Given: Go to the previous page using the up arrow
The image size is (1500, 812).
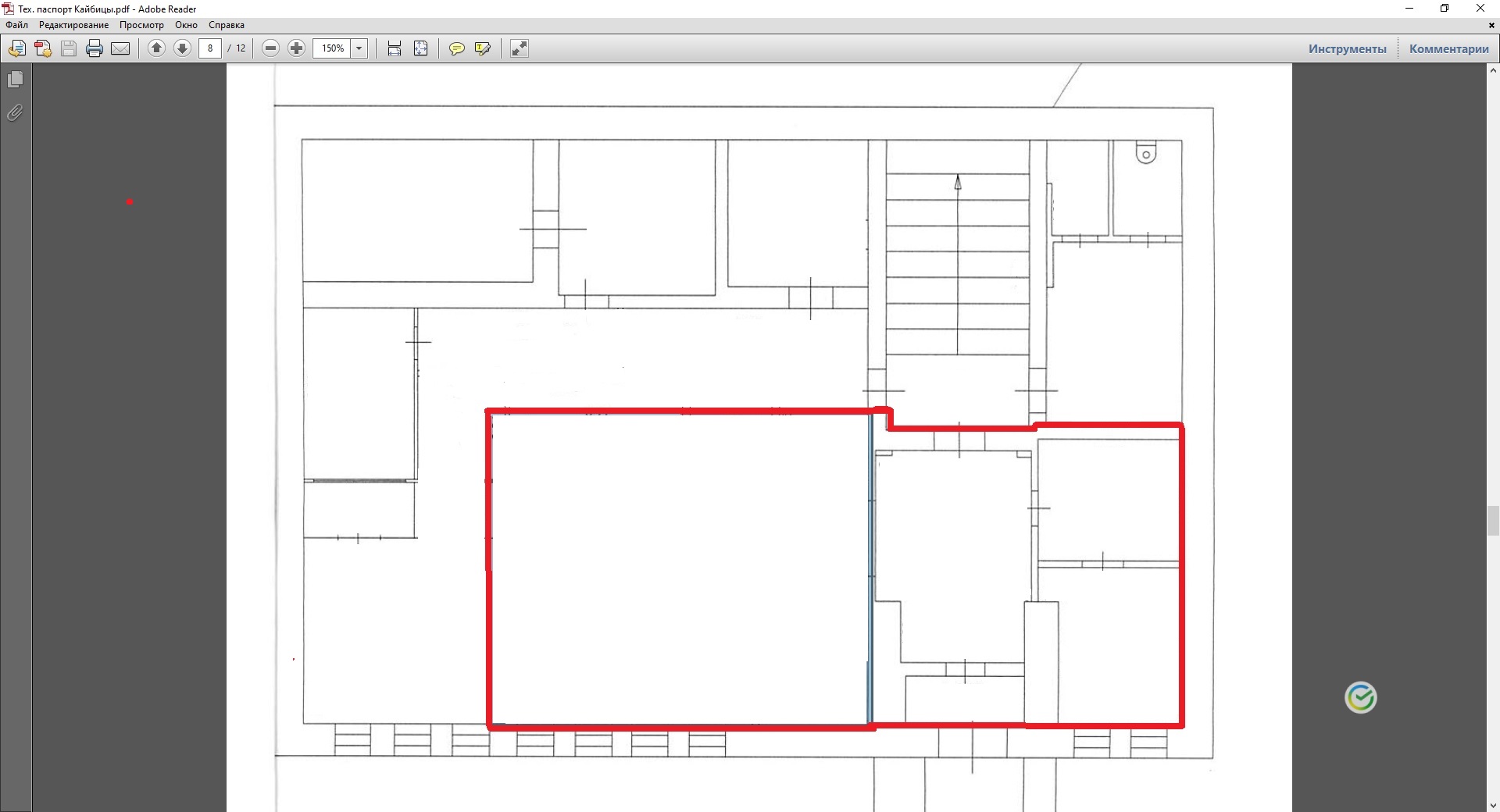Looking at the screenshot, I should tap(156, 48).
